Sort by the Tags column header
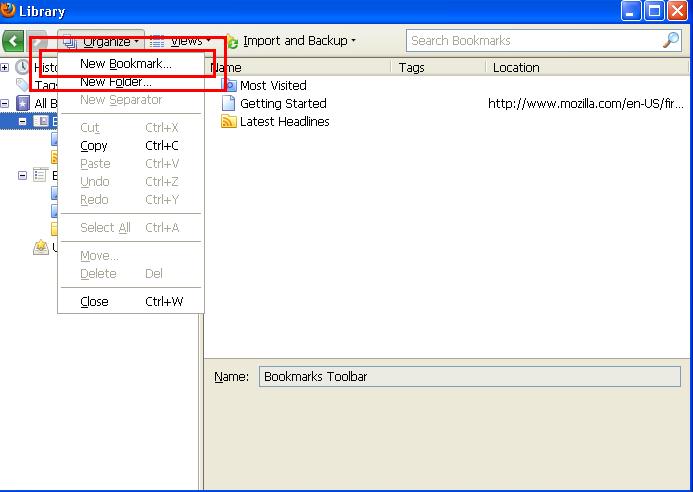Screen dimensions: 693x492 [411, 68]
